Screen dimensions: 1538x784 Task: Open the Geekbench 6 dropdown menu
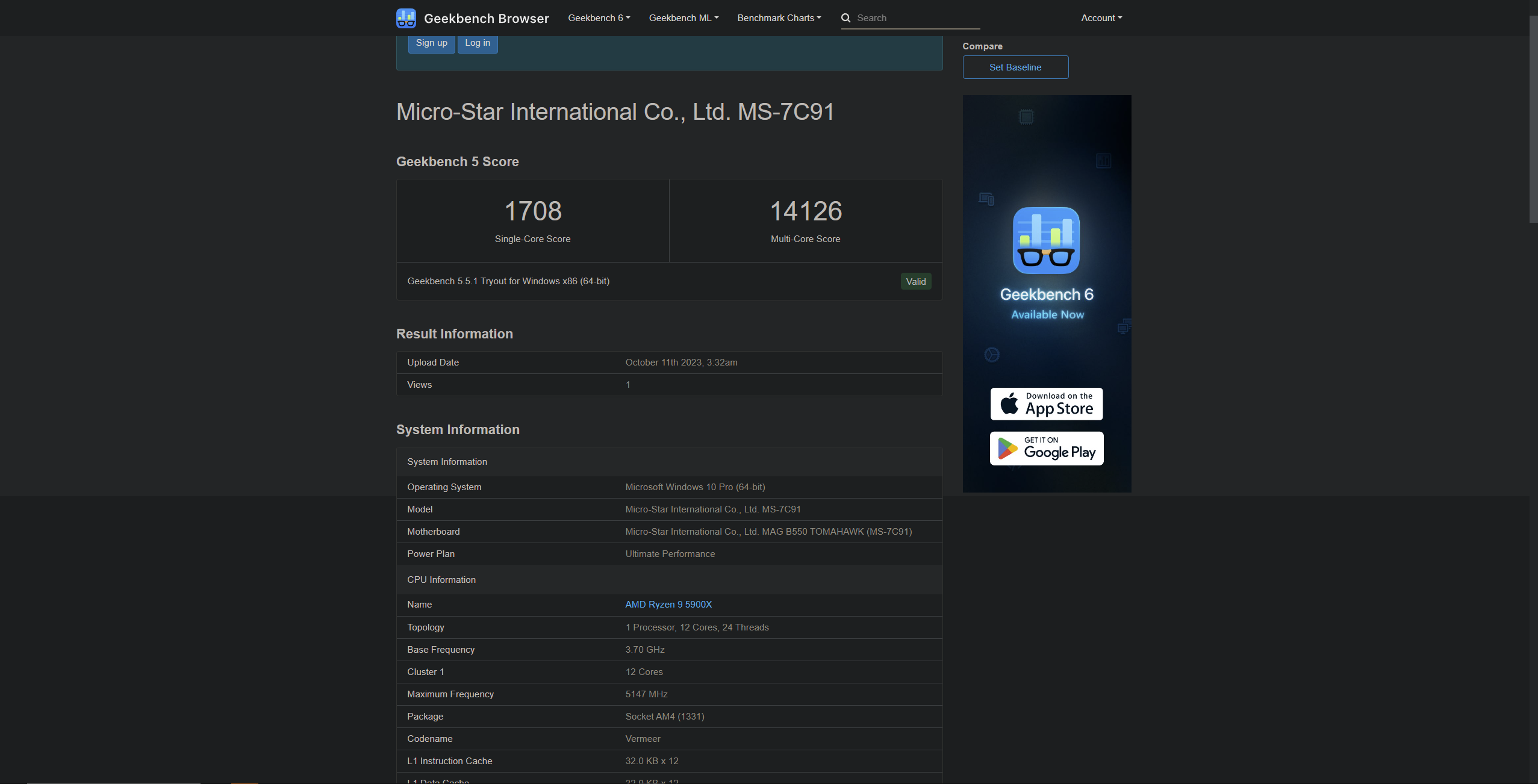click(x=599, y=18)
